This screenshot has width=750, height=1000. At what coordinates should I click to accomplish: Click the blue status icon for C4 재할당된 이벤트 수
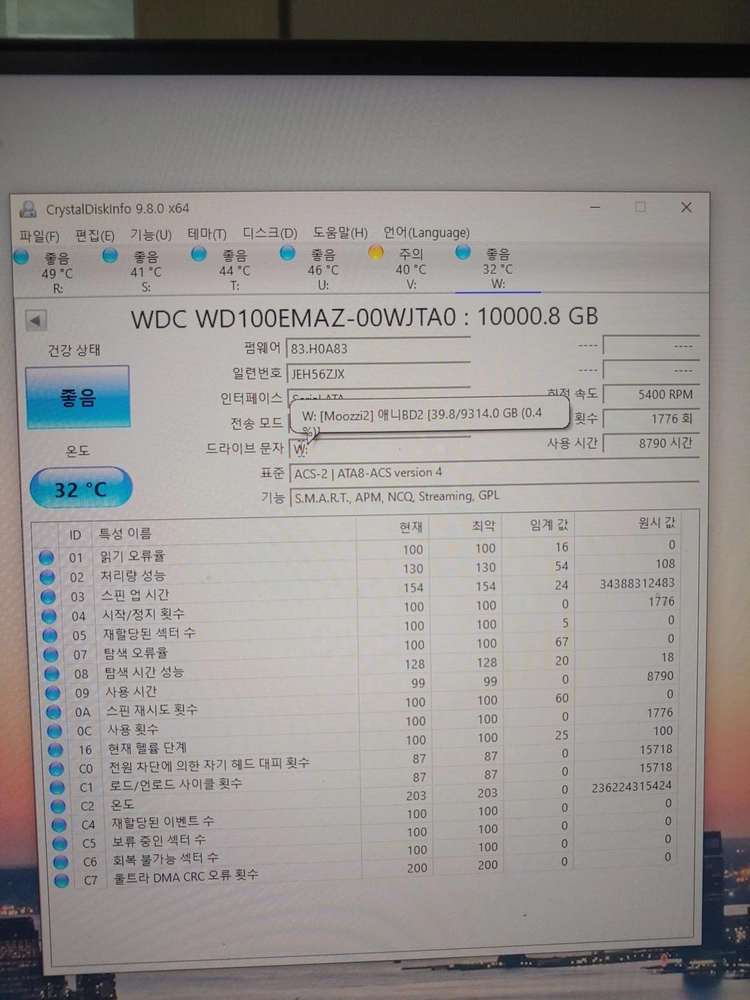coord(59,825)
